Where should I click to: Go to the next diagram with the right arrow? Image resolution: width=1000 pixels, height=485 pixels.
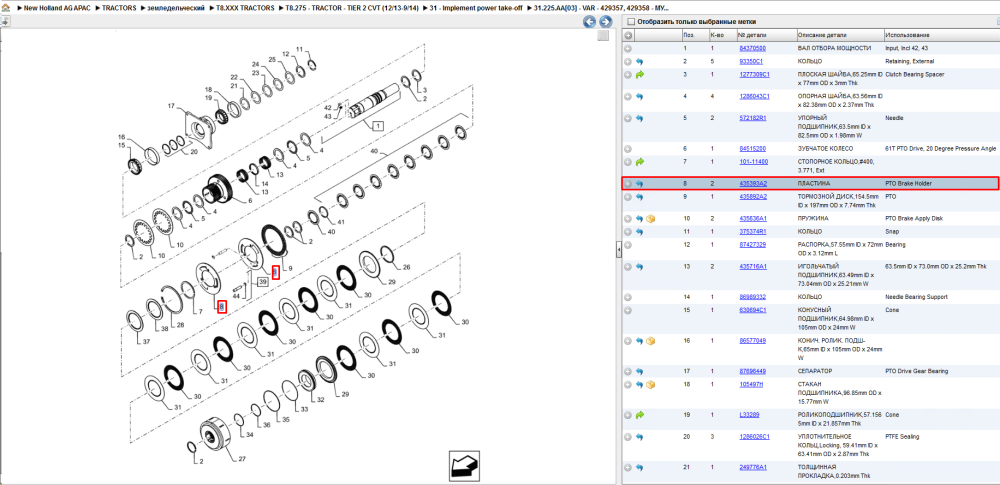(x=605, y=22)
